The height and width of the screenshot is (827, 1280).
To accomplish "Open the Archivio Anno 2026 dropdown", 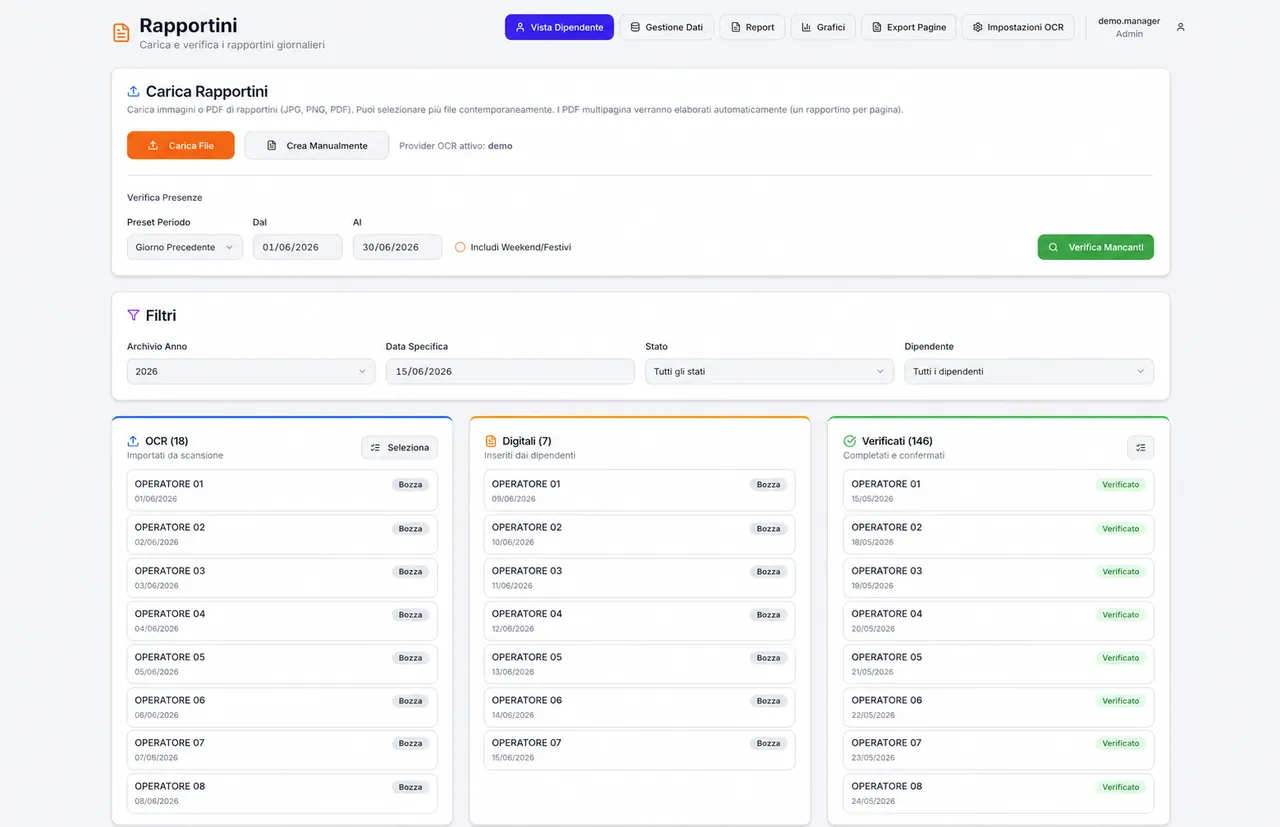I will pyautogui.click(x=251, y=371).
